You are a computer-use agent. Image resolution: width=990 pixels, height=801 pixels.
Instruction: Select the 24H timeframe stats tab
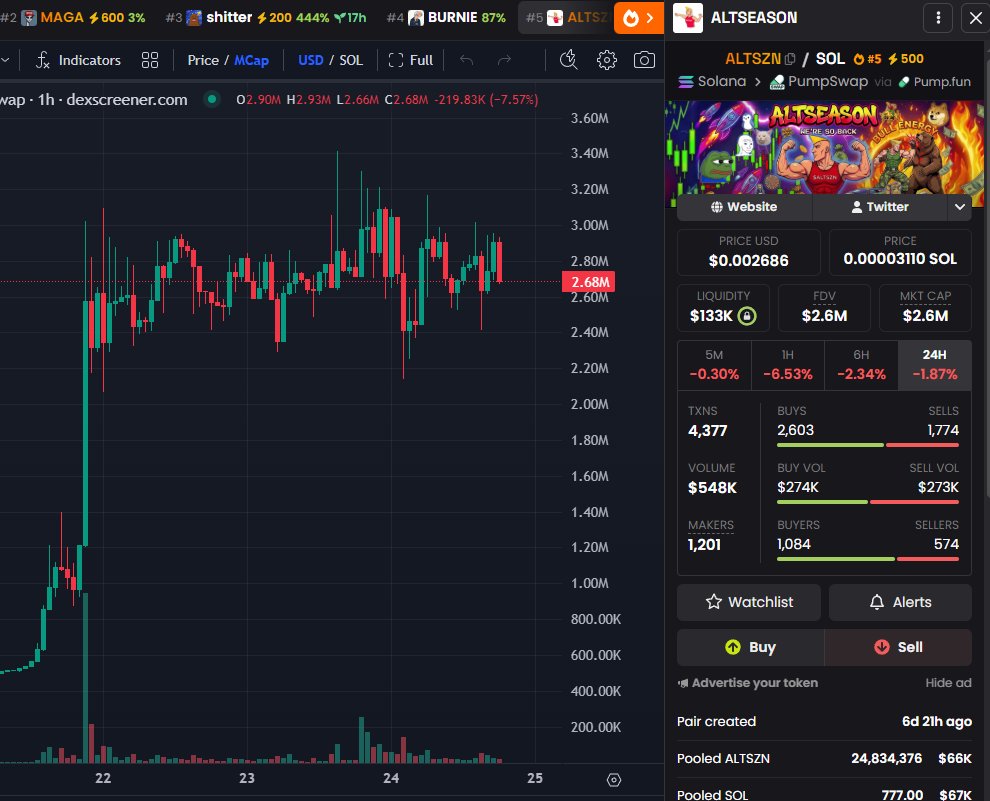(x=934, y=365)
